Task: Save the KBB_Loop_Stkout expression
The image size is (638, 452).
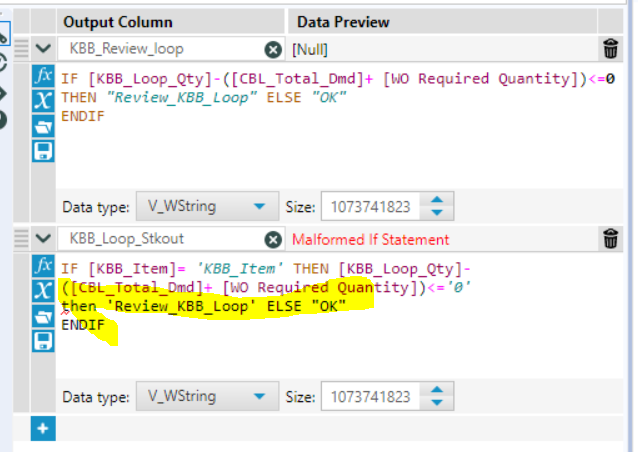Action: tap(43, 341)
